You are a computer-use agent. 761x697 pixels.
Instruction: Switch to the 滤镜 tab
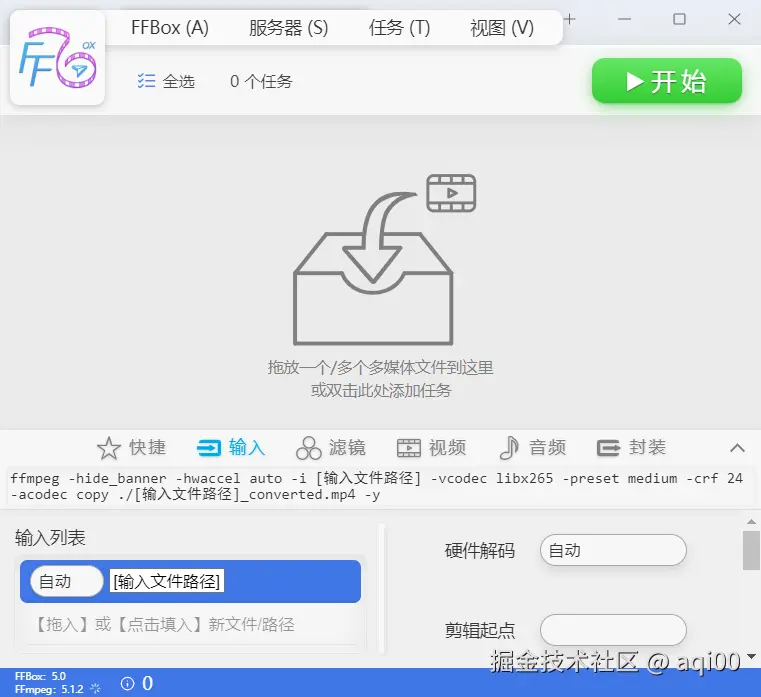(331, 448)
